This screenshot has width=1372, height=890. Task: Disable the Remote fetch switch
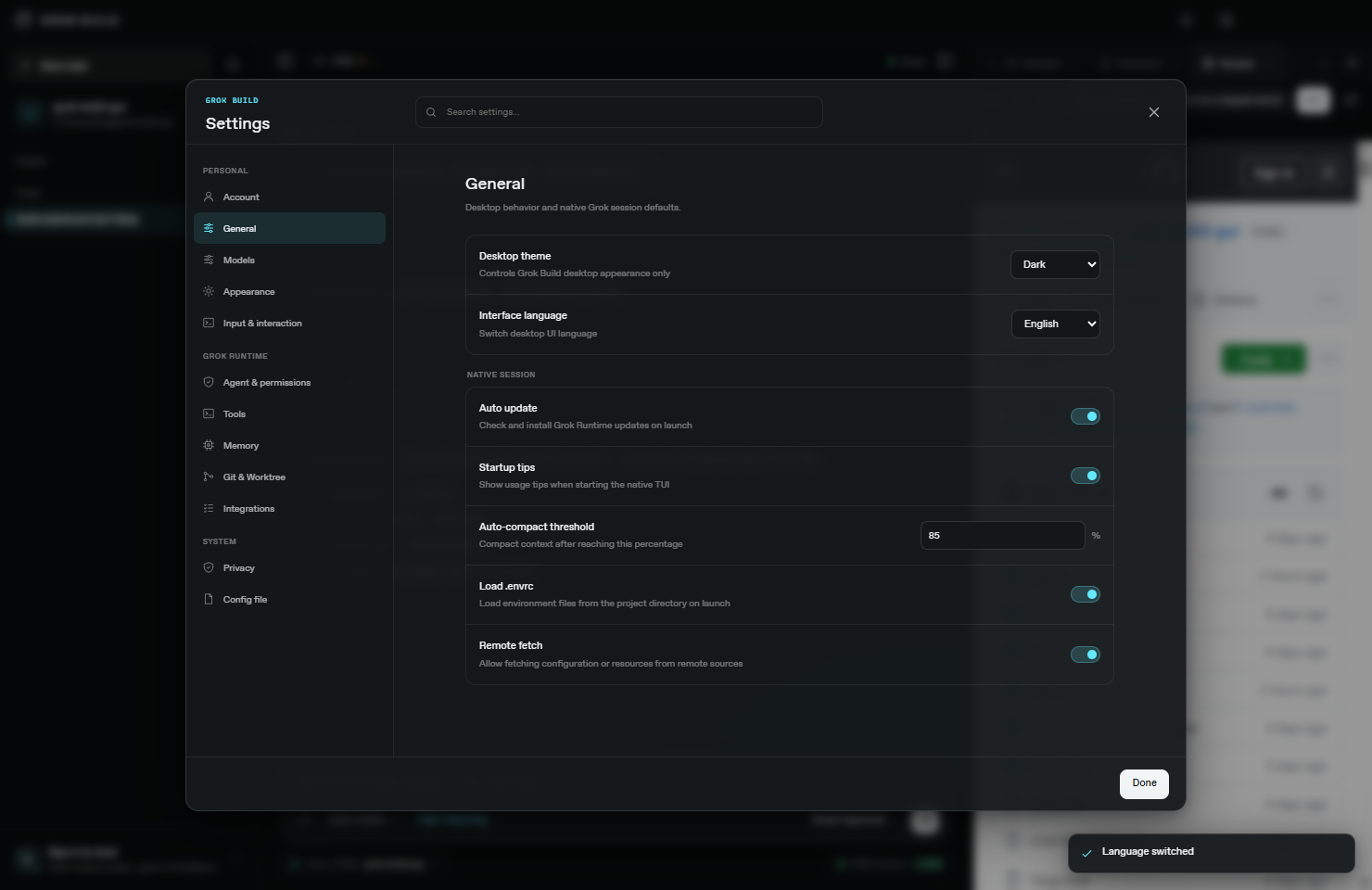(1086, 655)
